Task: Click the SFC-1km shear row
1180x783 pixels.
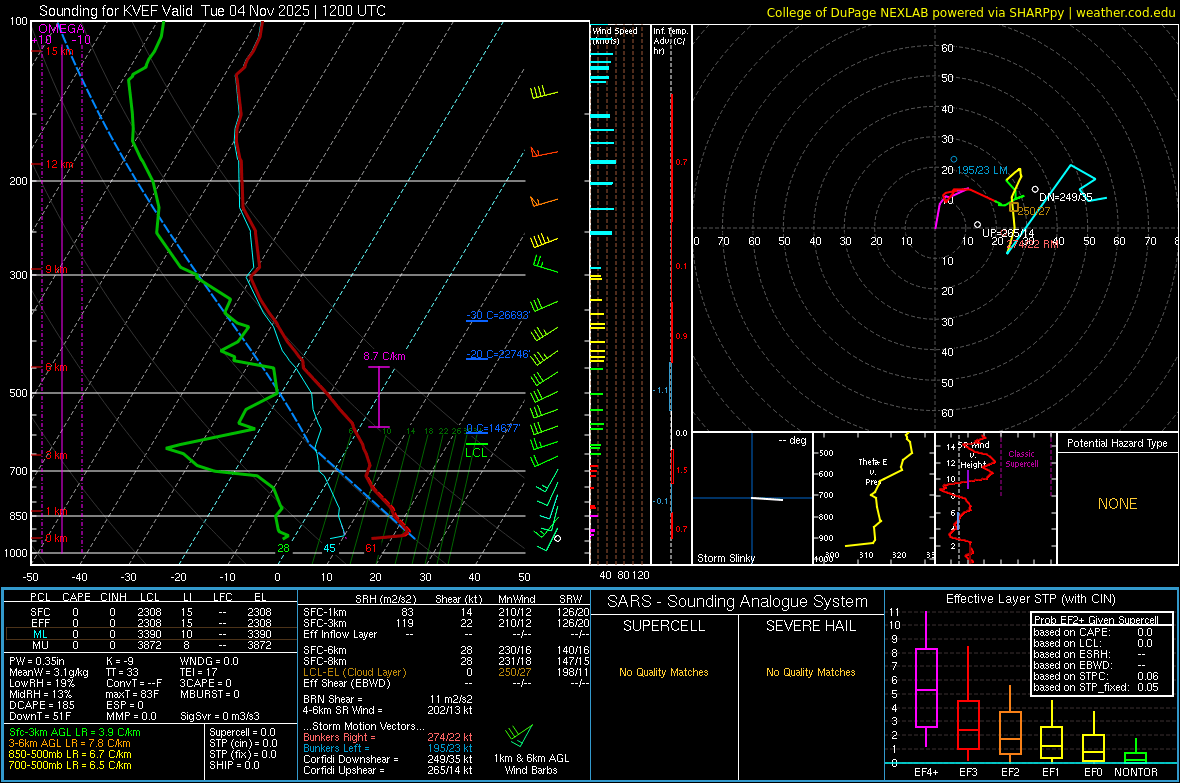Action: 446,612
